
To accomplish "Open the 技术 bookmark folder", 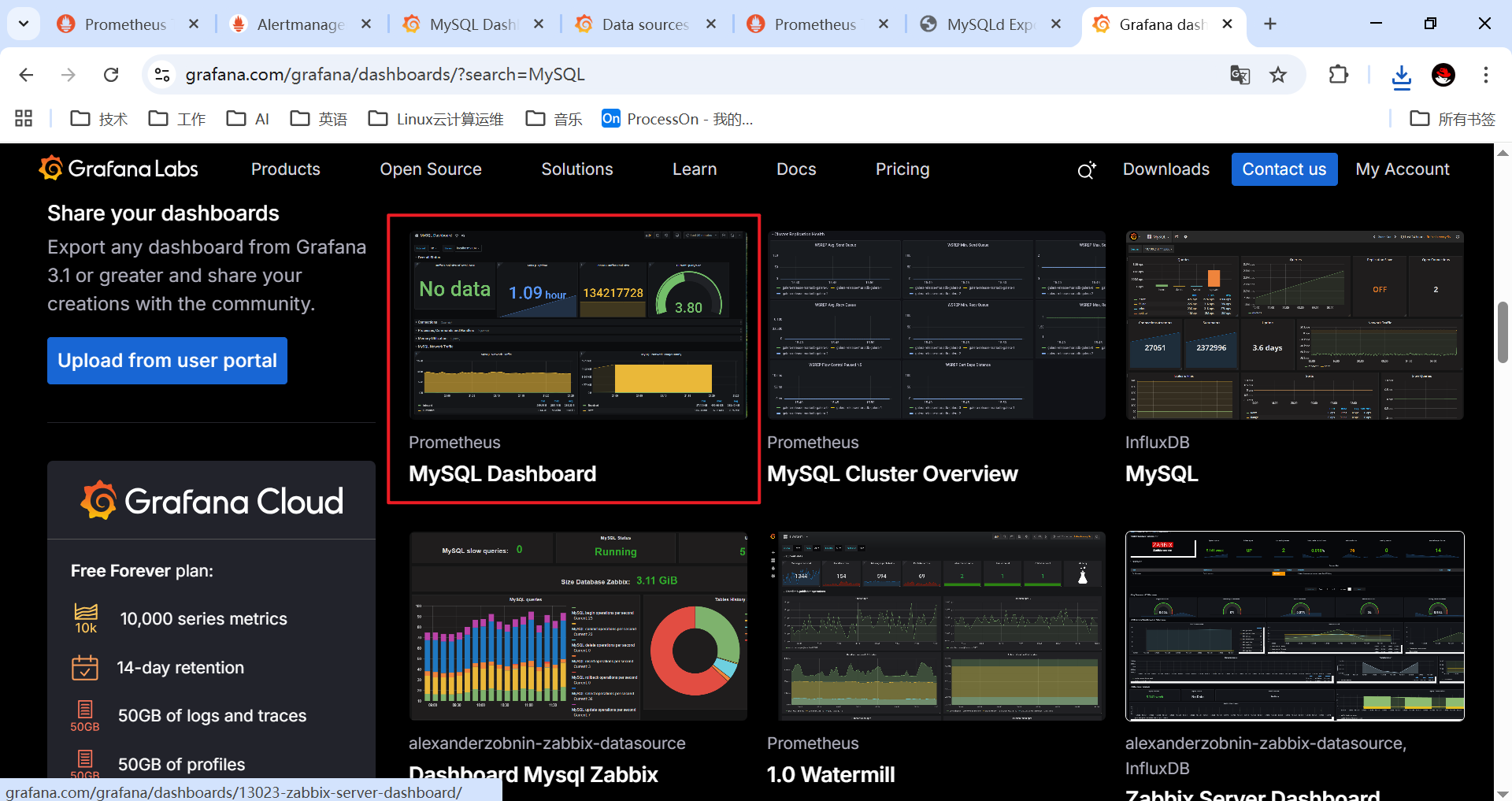I will pyautogui.click(x=98, y=119).
